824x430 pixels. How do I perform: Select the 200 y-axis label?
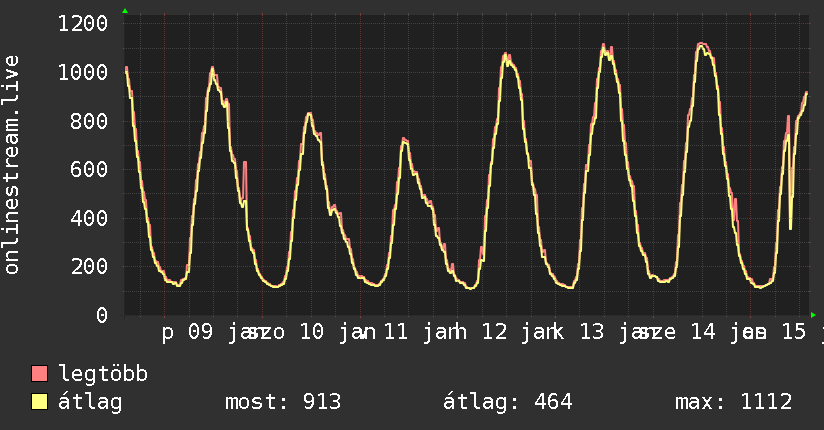coord(89,267)
